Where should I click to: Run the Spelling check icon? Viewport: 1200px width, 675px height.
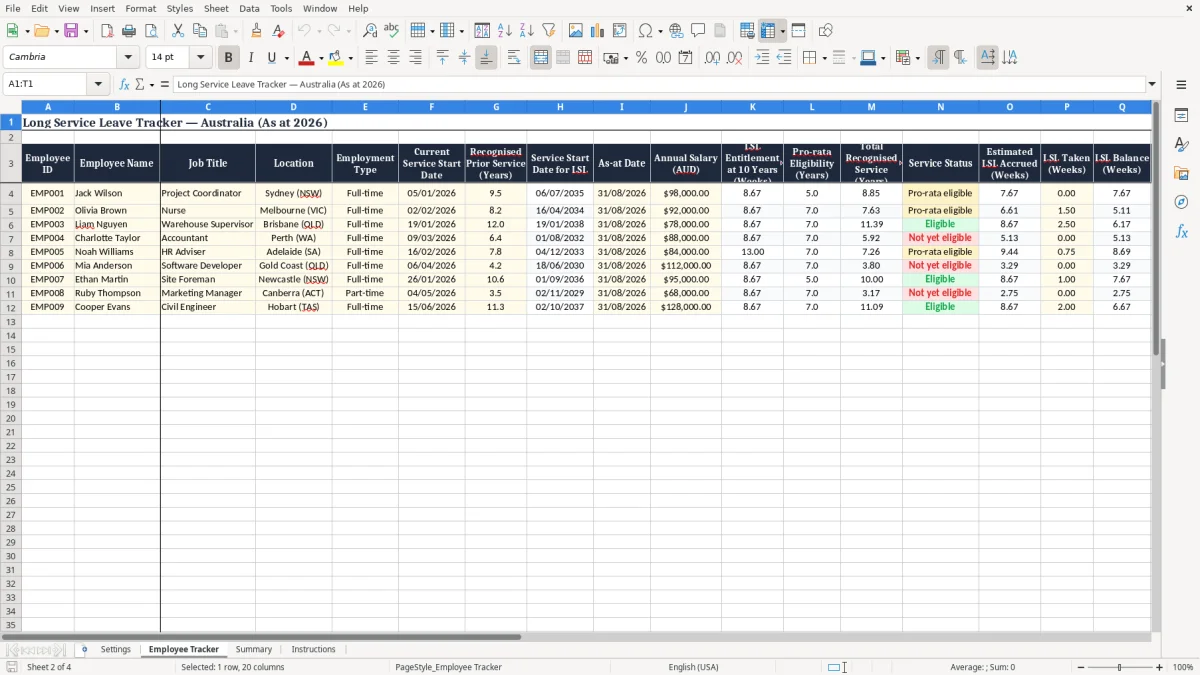pyautogui.click(x=392, y=31)
